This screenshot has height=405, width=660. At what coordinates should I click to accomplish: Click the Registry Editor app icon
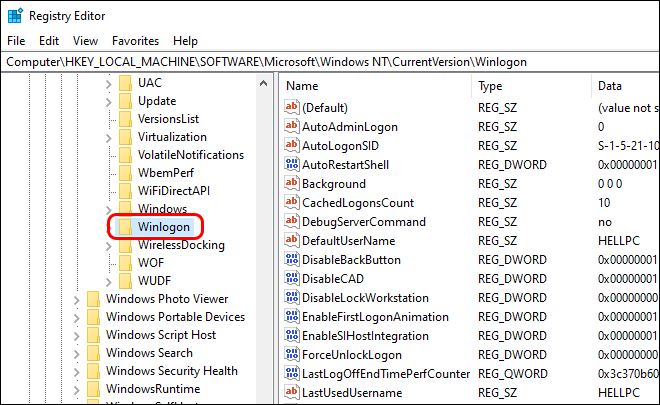point(15,16)
